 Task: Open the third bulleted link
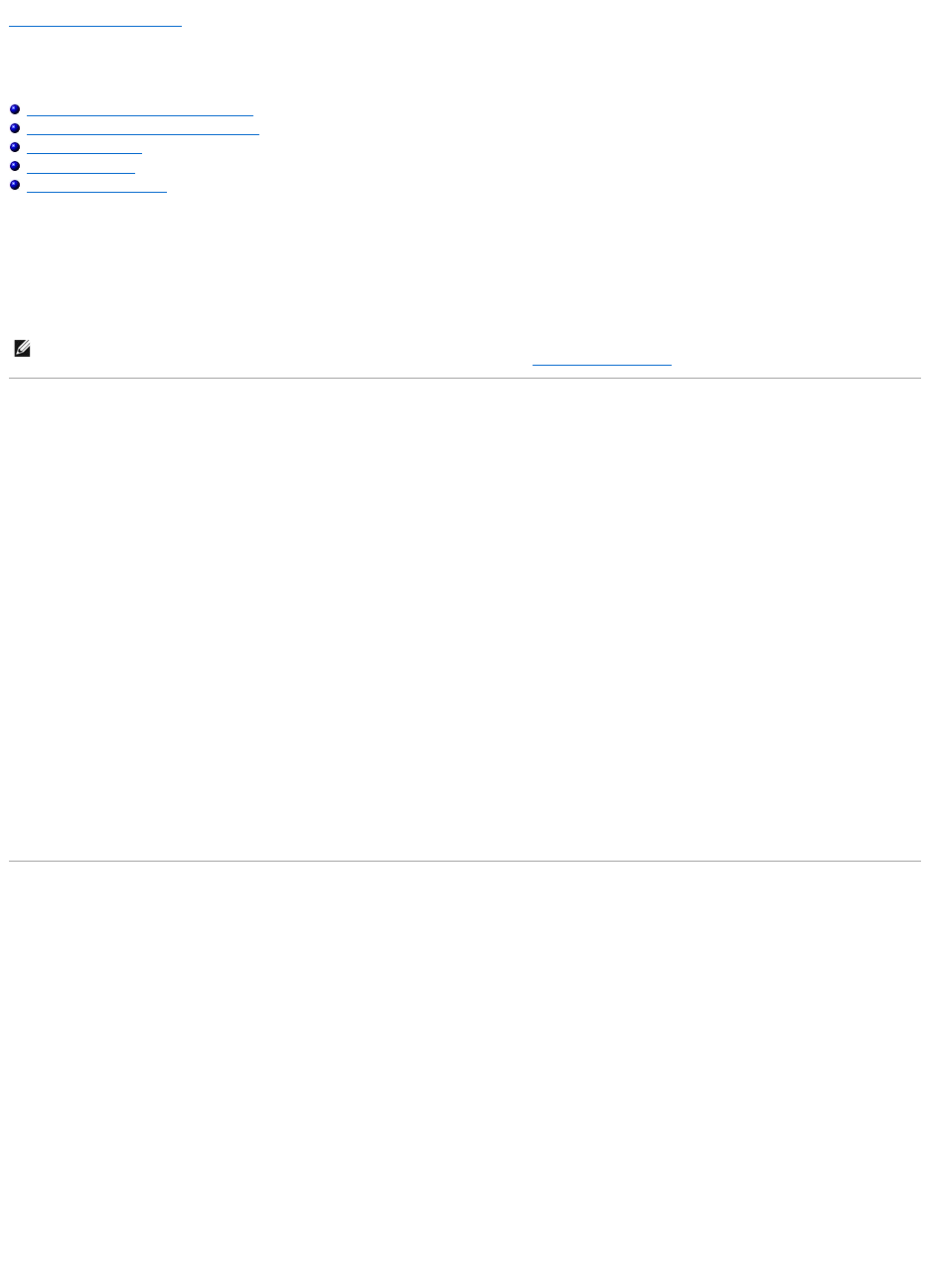pos(84,149)
